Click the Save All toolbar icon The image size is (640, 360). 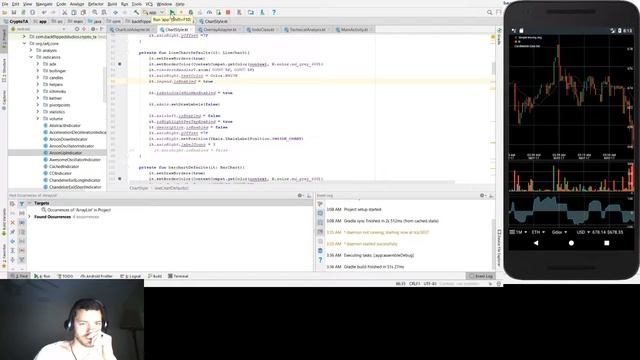click(x=14, y=12)
